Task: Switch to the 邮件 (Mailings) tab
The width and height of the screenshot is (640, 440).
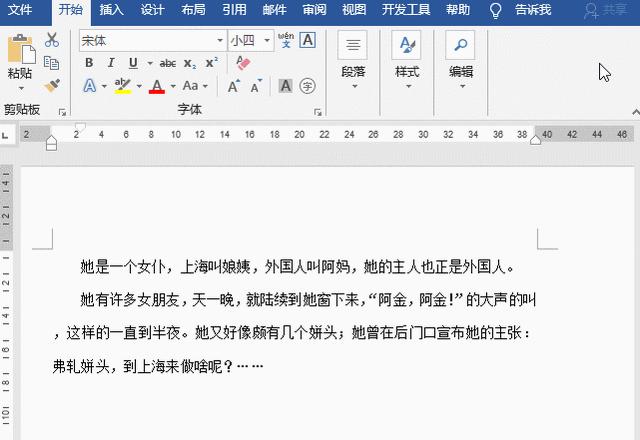Action: (x=274, y=9)
